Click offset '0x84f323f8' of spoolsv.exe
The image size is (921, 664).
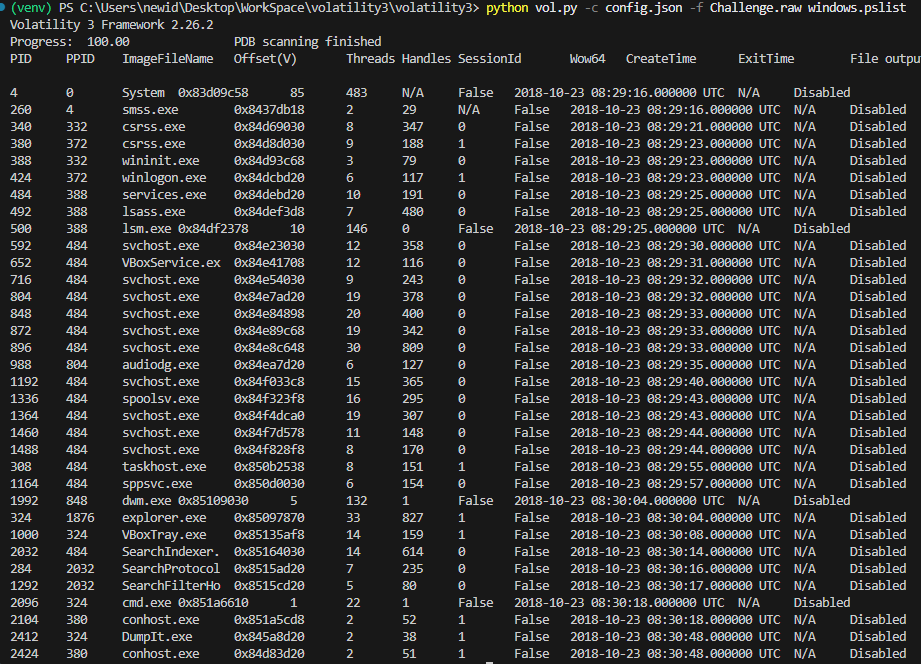coord(269,399)
